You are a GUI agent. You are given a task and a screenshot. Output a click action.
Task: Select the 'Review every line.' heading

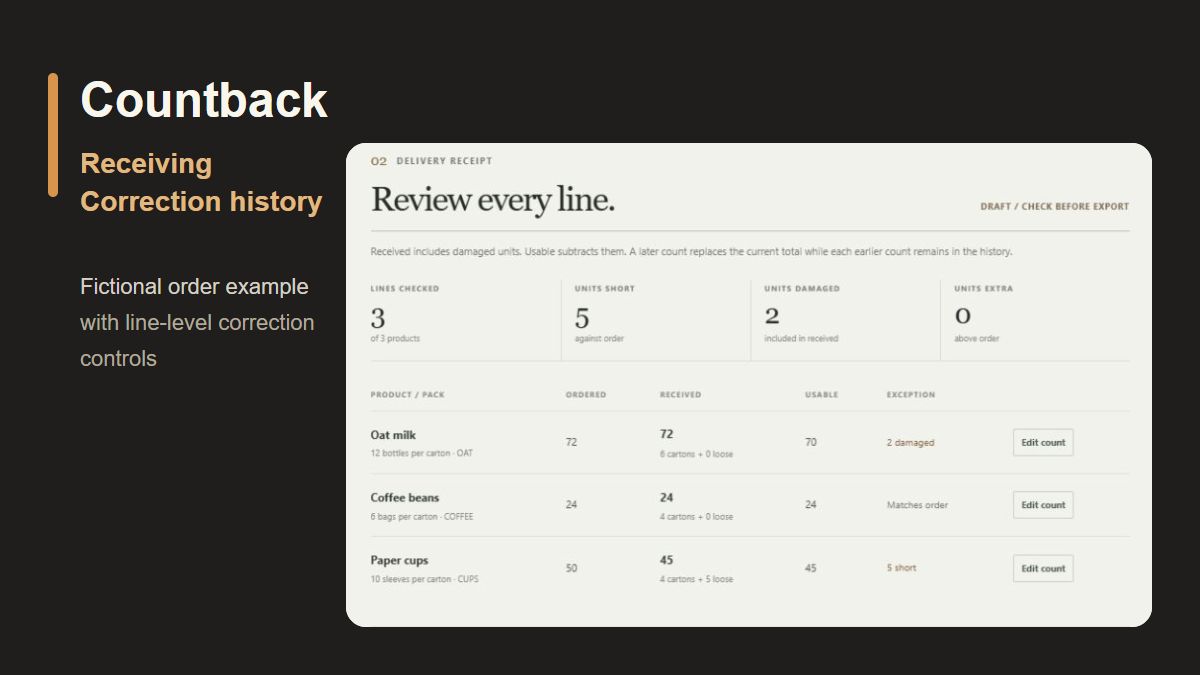pos(493,200)
